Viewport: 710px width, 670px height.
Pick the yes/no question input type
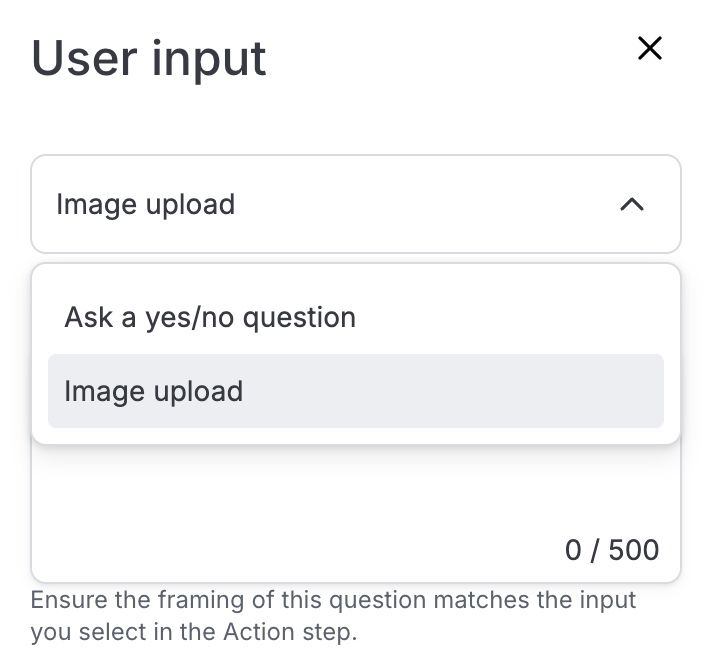click(x=210, y=318)
